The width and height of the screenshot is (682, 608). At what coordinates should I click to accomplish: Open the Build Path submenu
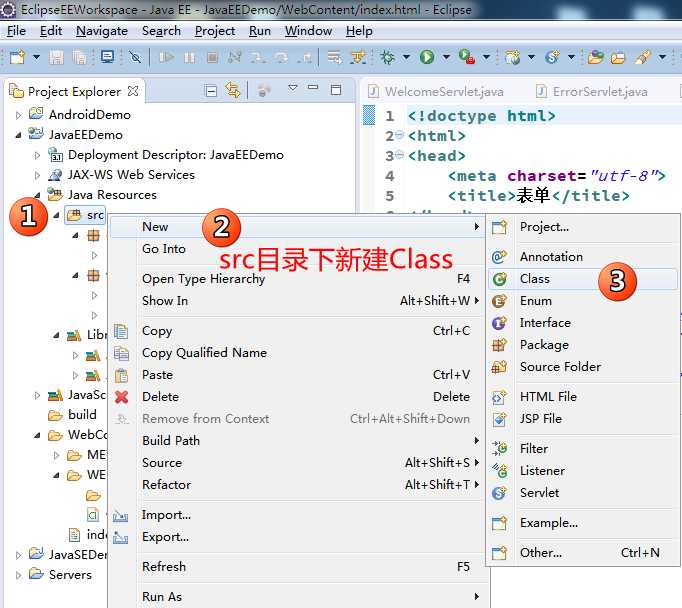(296, 441)
